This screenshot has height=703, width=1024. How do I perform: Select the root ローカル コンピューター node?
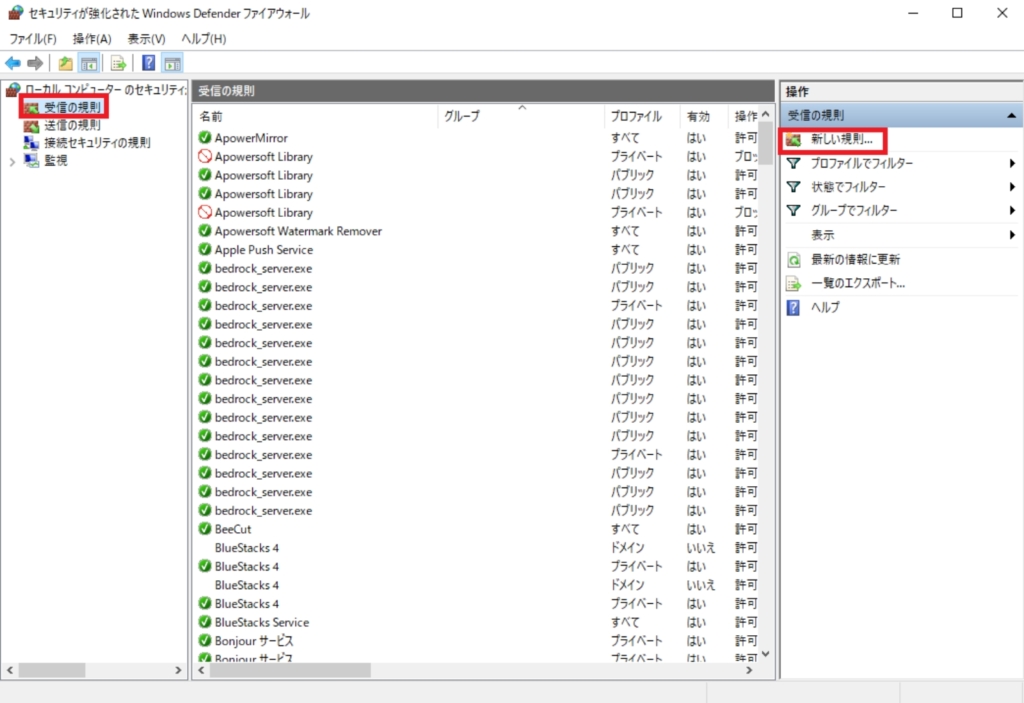pyautogui.click(x=104, y=90)
